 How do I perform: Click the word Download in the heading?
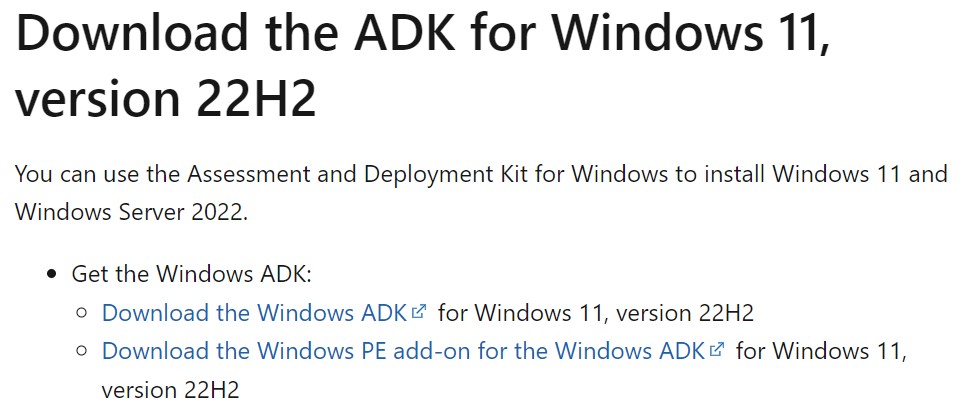pyautogui.click(x=131, y=32)
